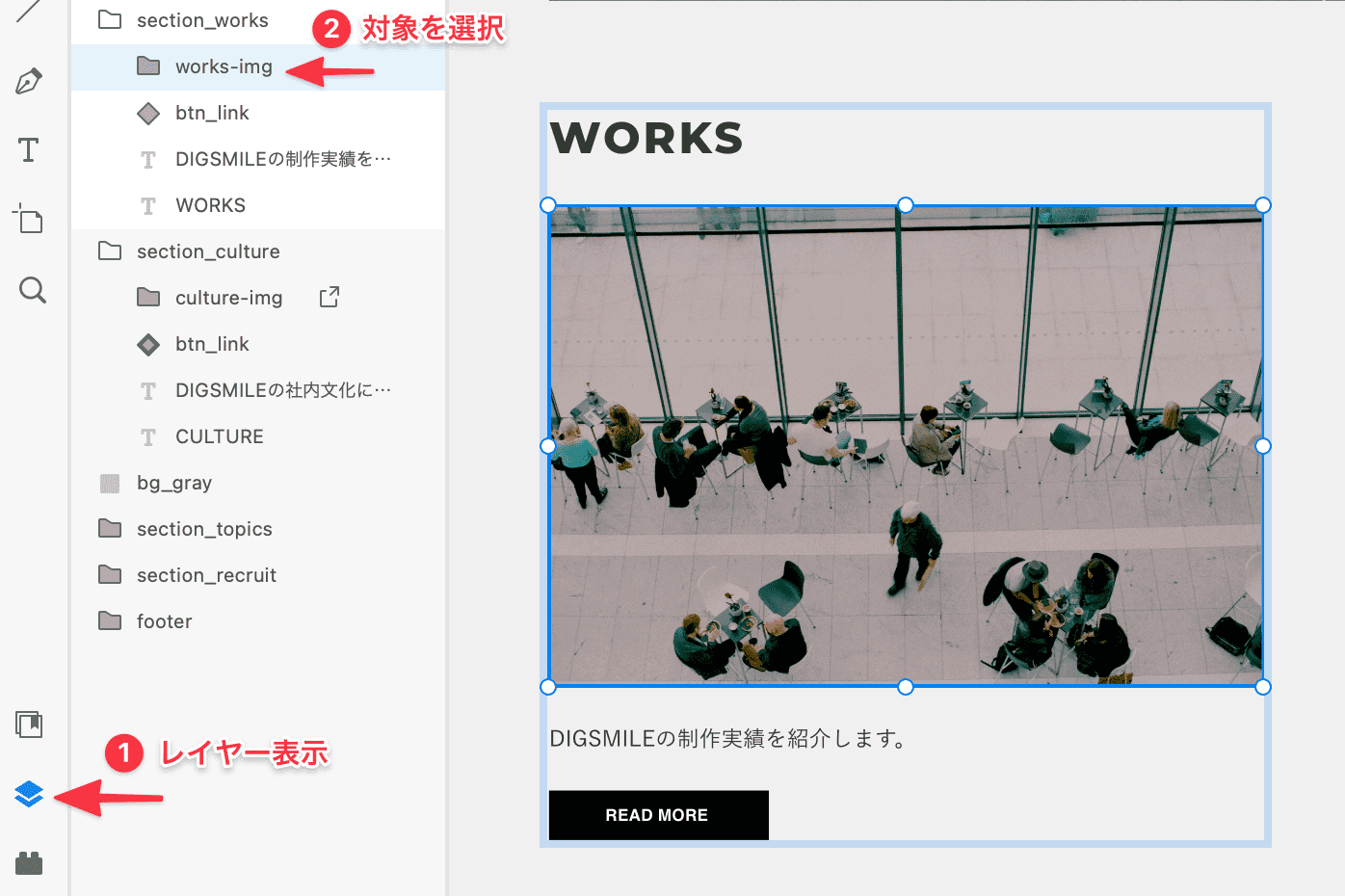The width and height of the screenshot is (1345, 896).
Task: Select btn_link layer name below culture-img
Action: coord(212,344)
